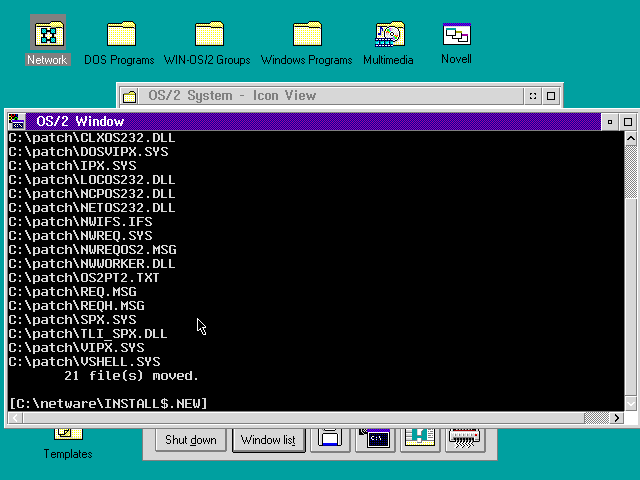Click the C:\patch\TLI_SPX.DLL line
Image resolution: width=640 pixels, height=480 pixels.
tap(88, 333)
